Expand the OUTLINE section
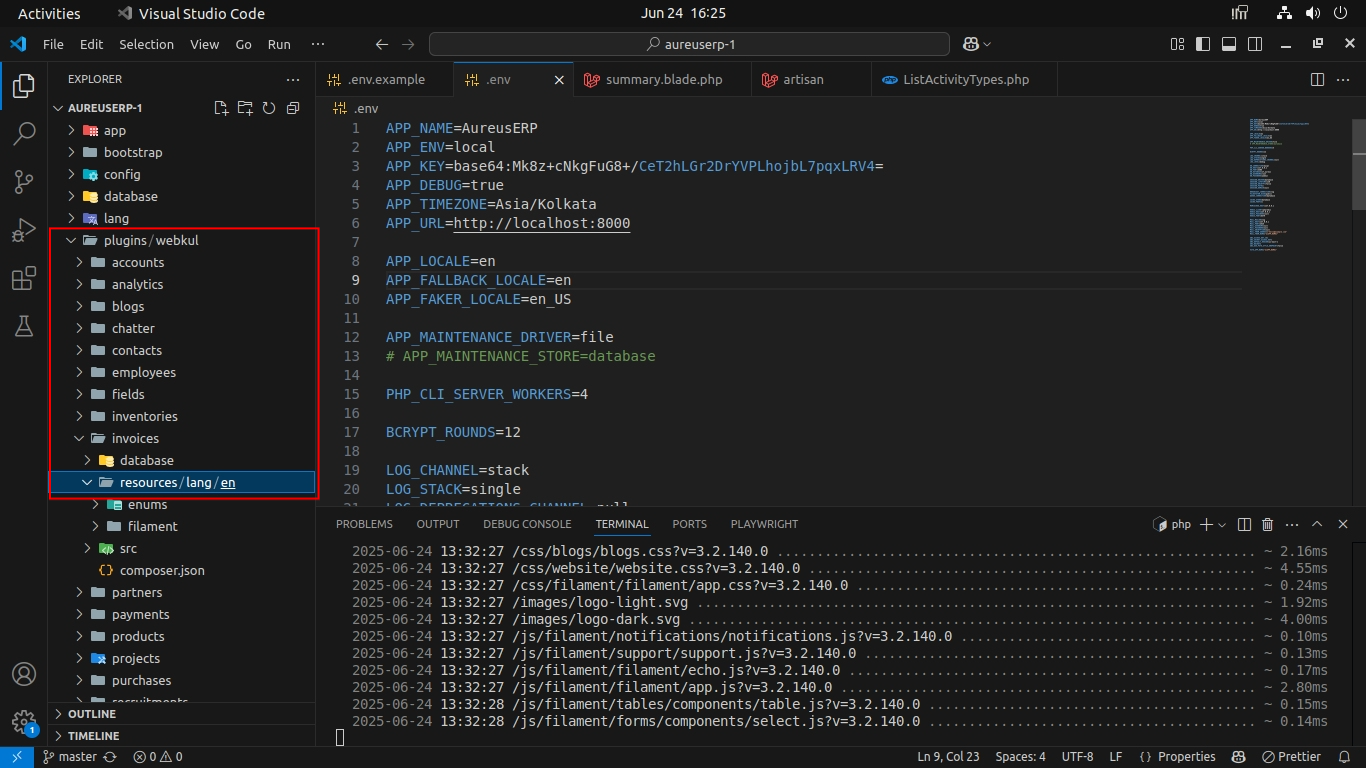This screenshot has height=768, width=1366. point(184,714)
